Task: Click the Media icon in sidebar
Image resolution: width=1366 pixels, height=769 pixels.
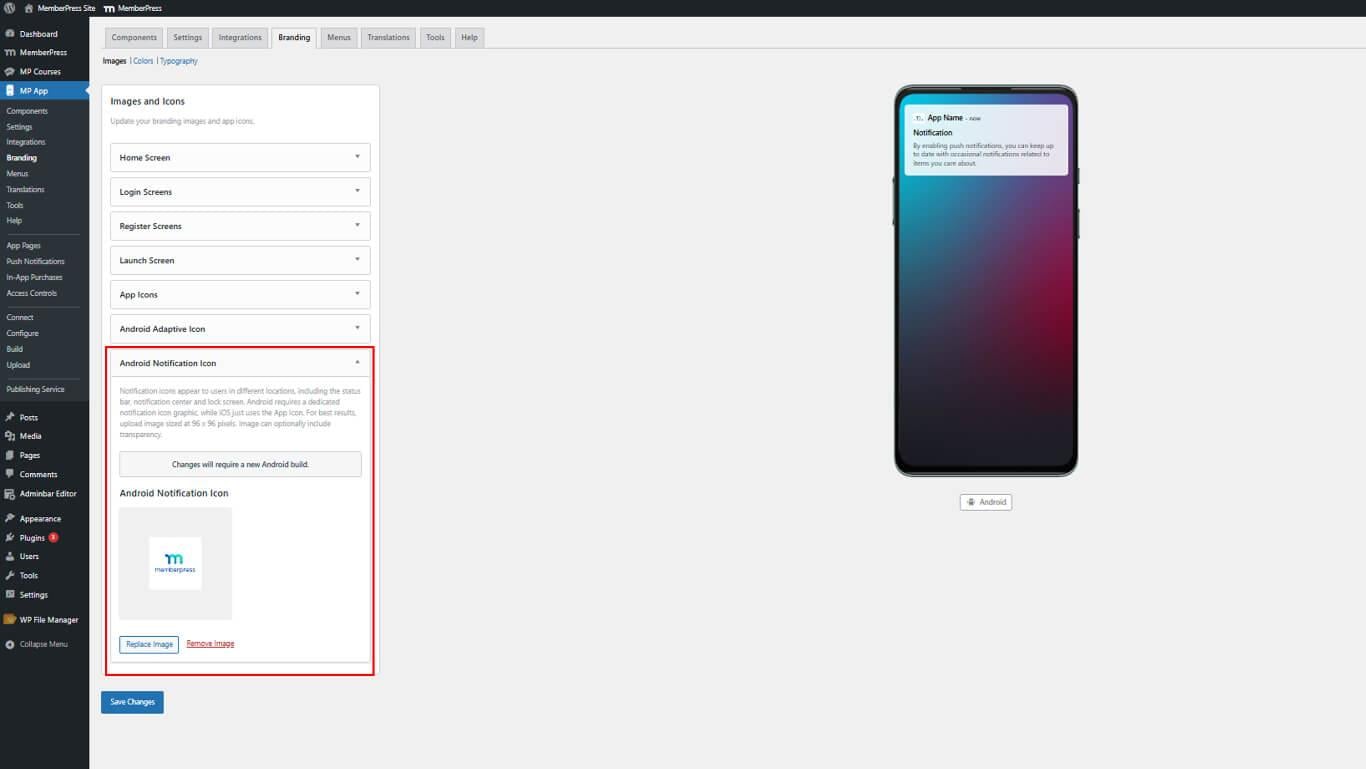Action: click(10, 436)
